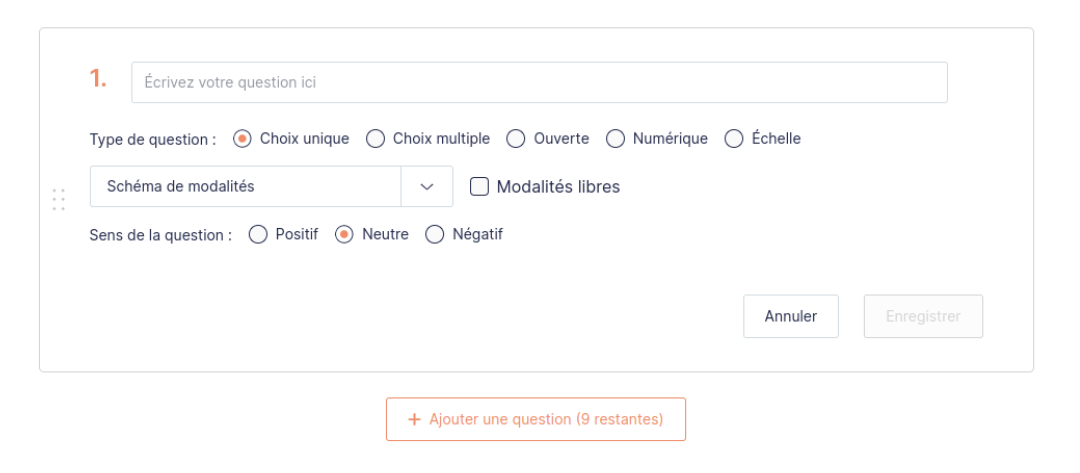Viewport: 1080px width, 473px height.
Task: Set the question sense to Négatif
Action: pos(434,235)
